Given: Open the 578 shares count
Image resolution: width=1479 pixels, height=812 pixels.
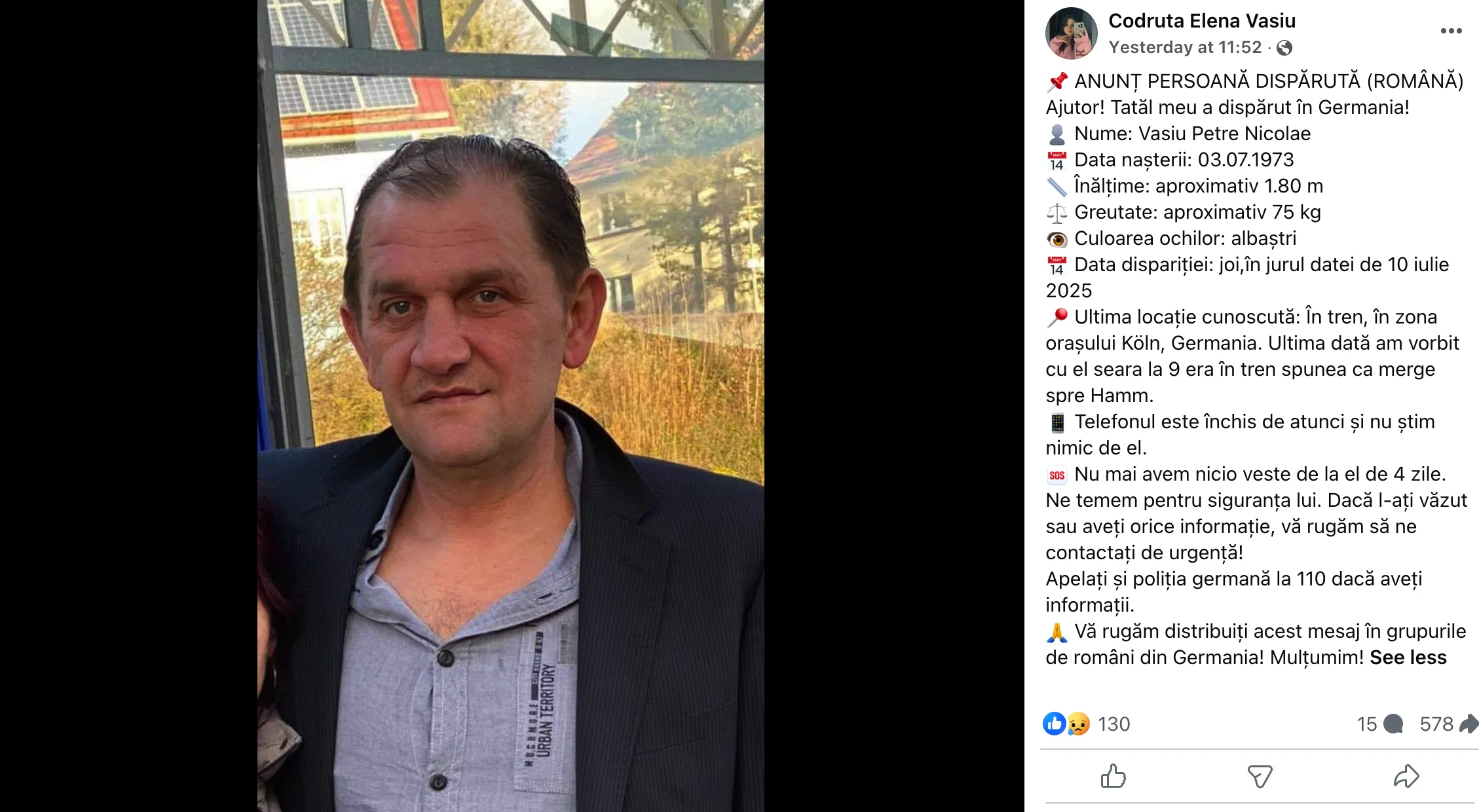Looking at the screenshot, I should click(x=1436, y=724).
